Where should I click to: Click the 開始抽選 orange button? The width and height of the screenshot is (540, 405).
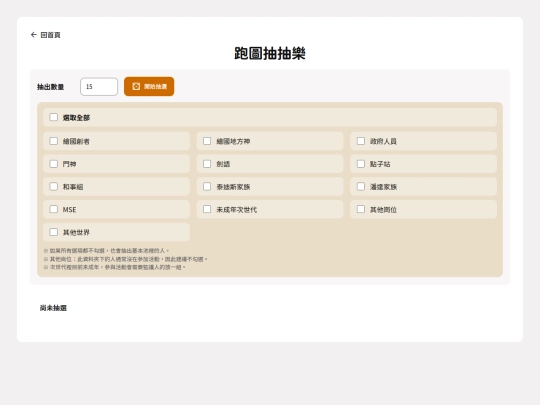[149, 86]
